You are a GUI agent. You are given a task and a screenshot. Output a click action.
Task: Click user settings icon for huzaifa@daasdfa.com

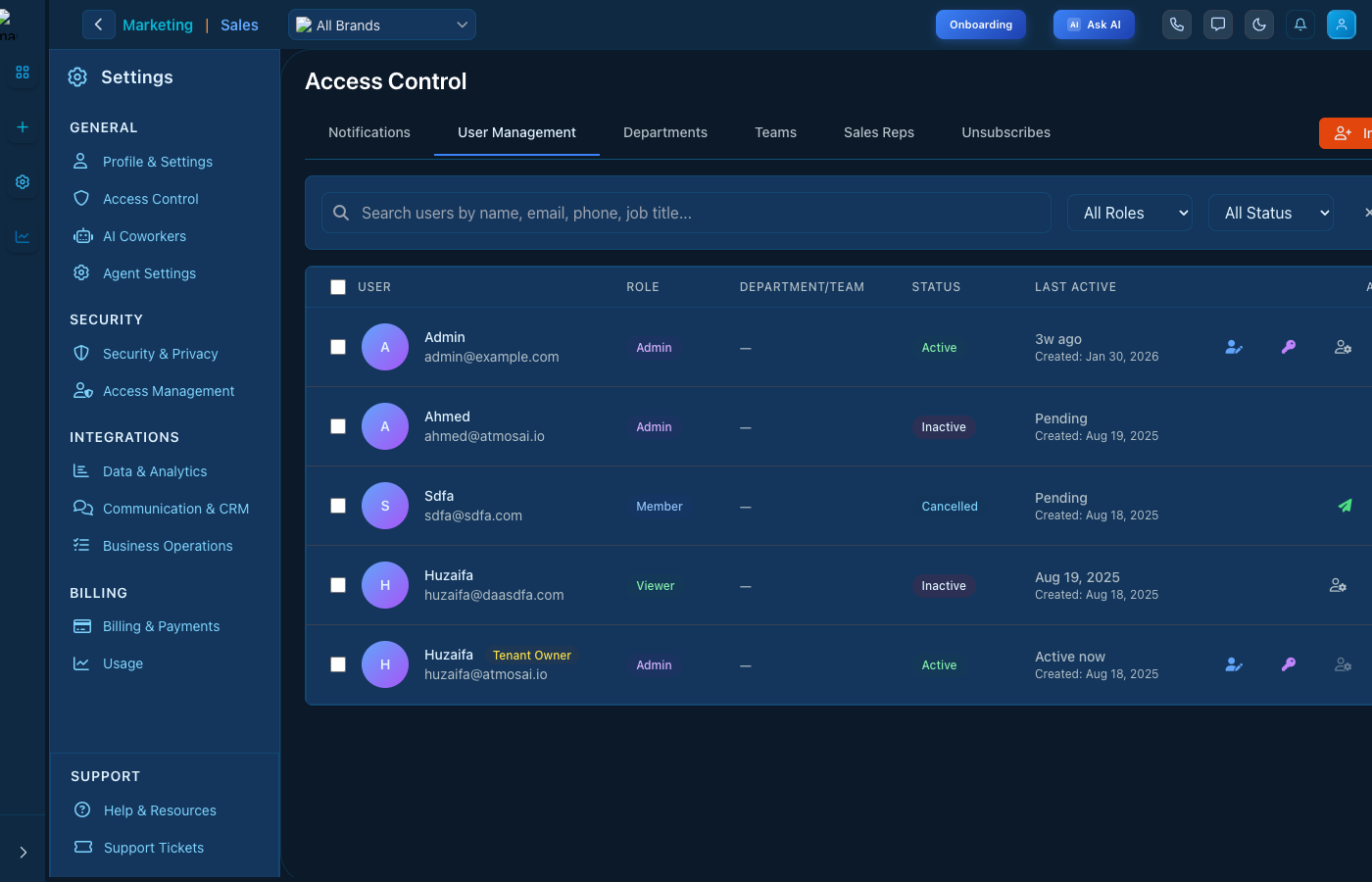(1338, 585)
